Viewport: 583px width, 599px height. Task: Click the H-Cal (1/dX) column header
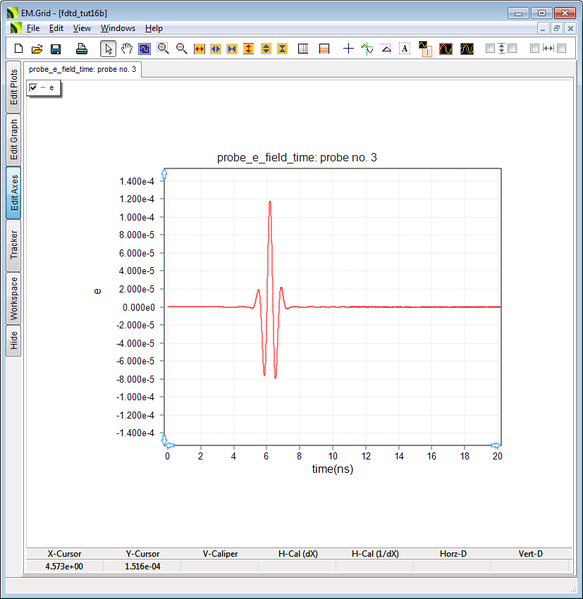375,554
